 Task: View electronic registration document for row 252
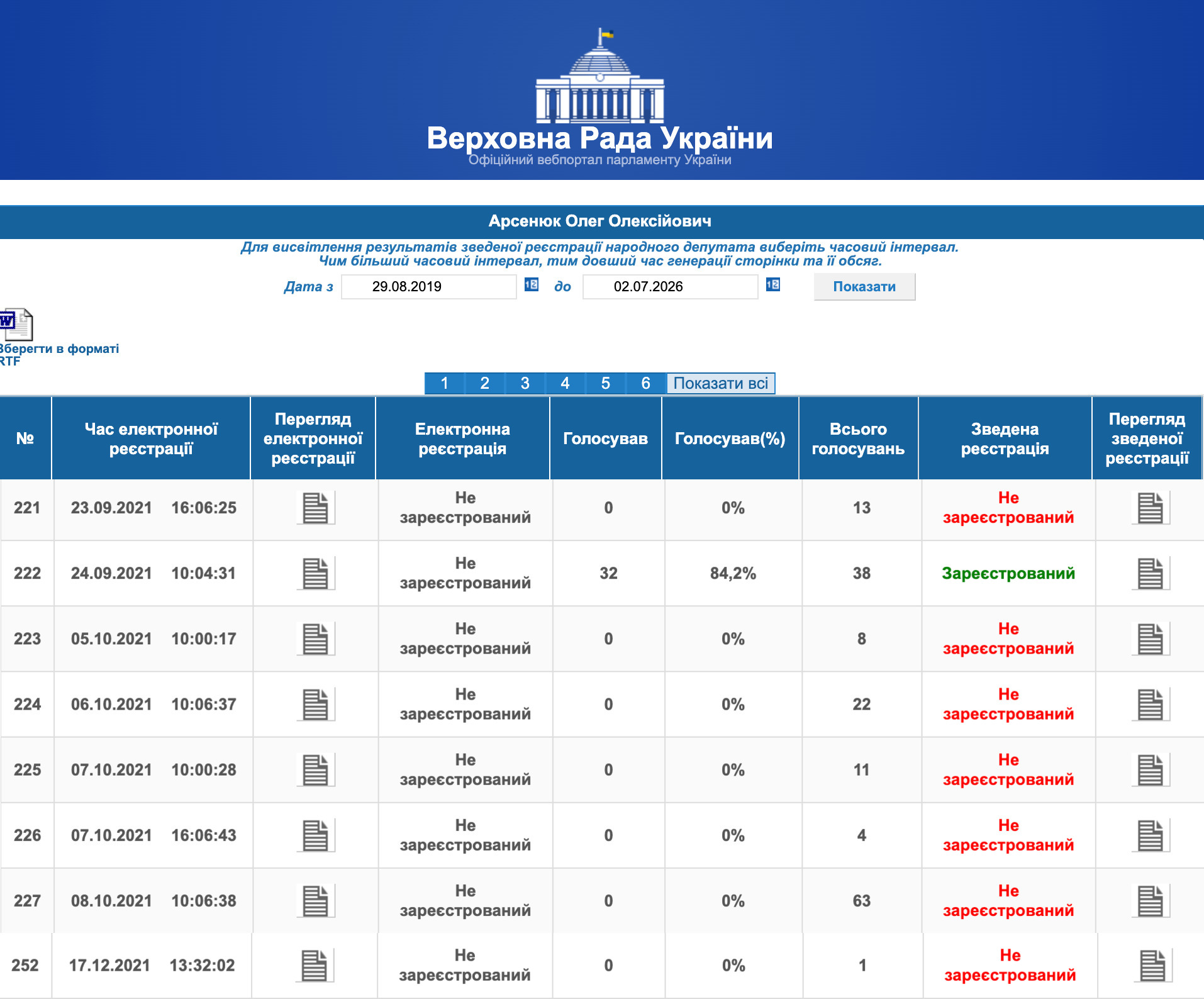314,965
